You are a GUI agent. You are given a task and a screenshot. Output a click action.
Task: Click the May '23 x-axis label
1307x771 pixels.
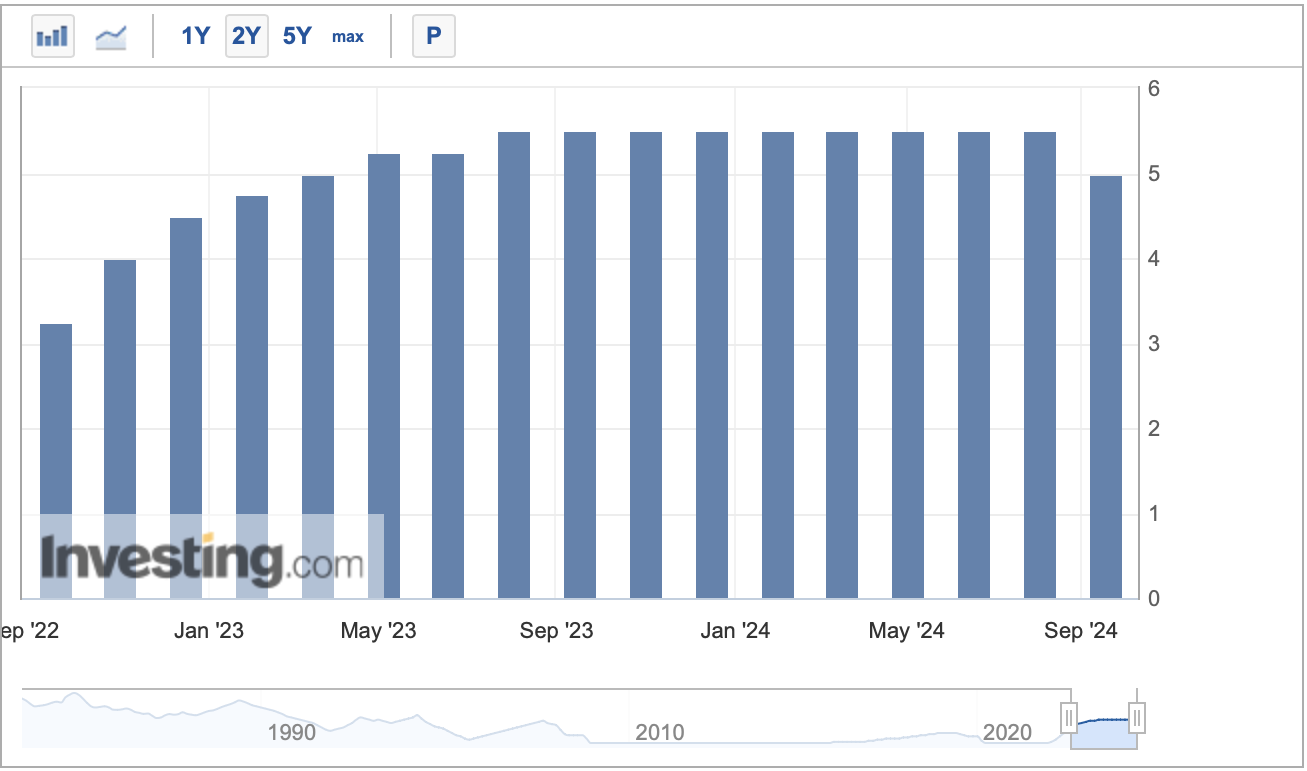378,631
